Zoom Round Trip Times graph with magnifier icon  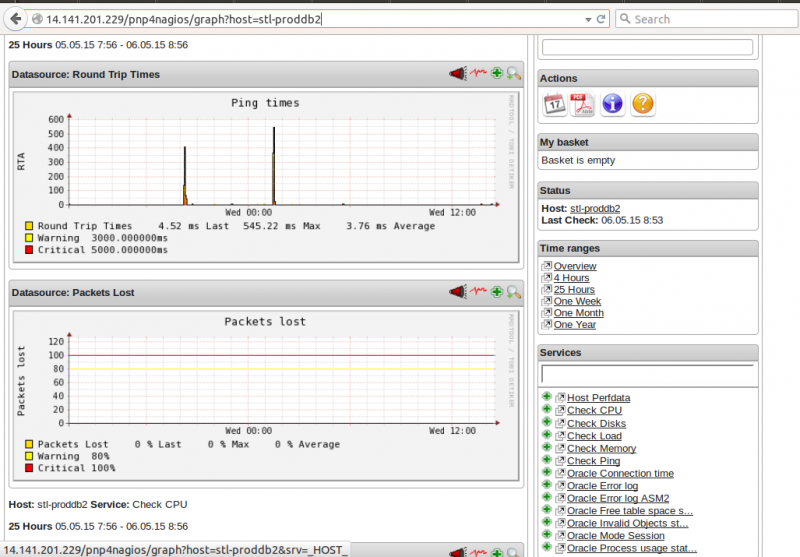tap(513, 73)
